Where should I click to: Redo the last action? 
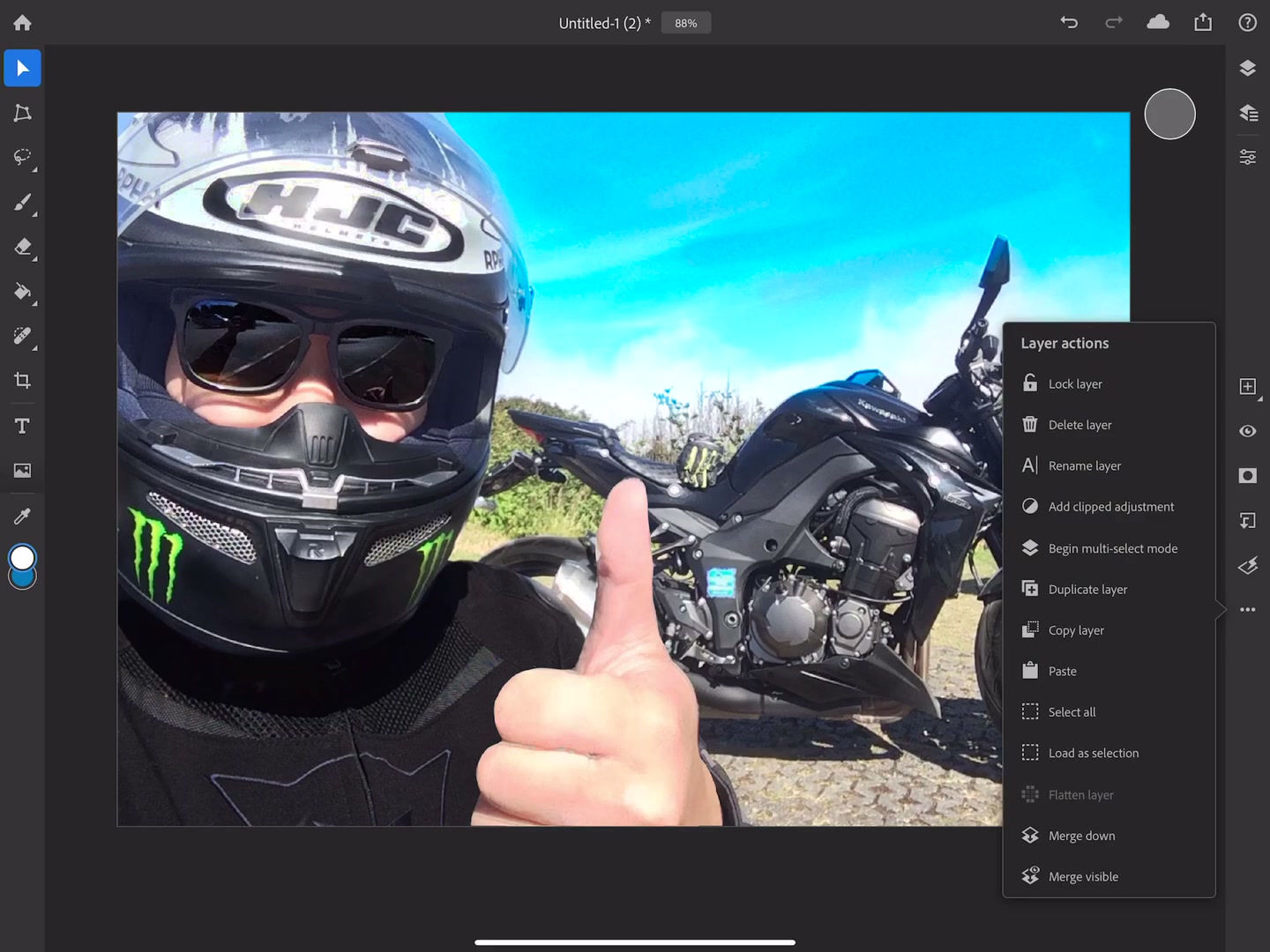(1114, 23)
